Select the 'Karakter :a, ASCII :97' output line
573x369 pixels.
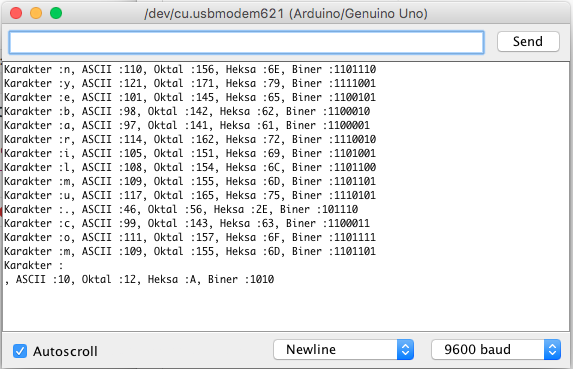[187, 125]
